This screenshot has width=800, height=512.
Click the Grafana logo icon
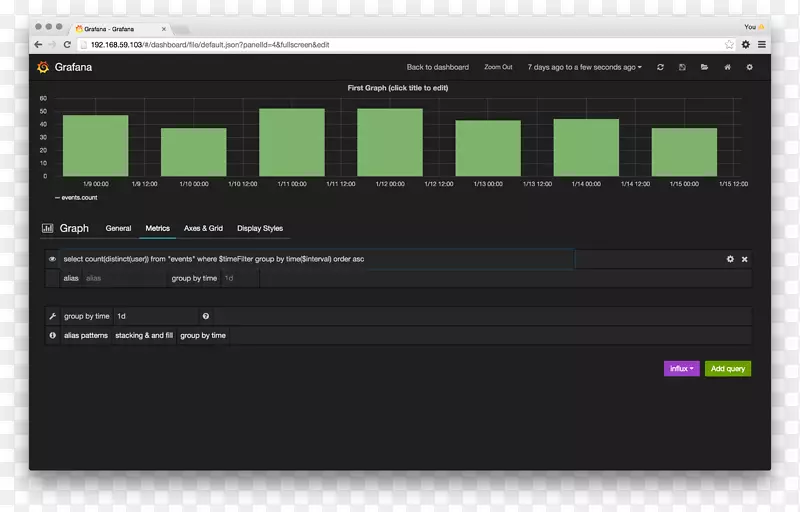coord(43,67)
